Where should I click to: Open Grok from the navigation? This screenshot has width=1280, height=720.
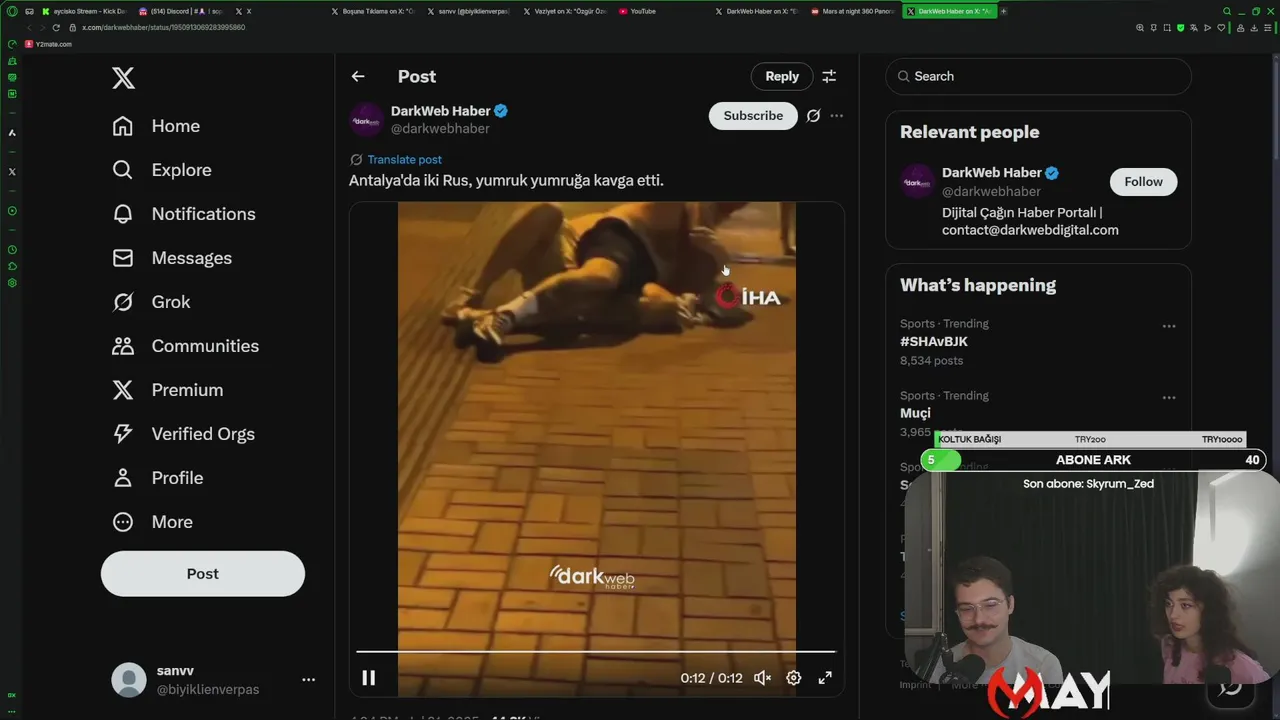point(151,302)
